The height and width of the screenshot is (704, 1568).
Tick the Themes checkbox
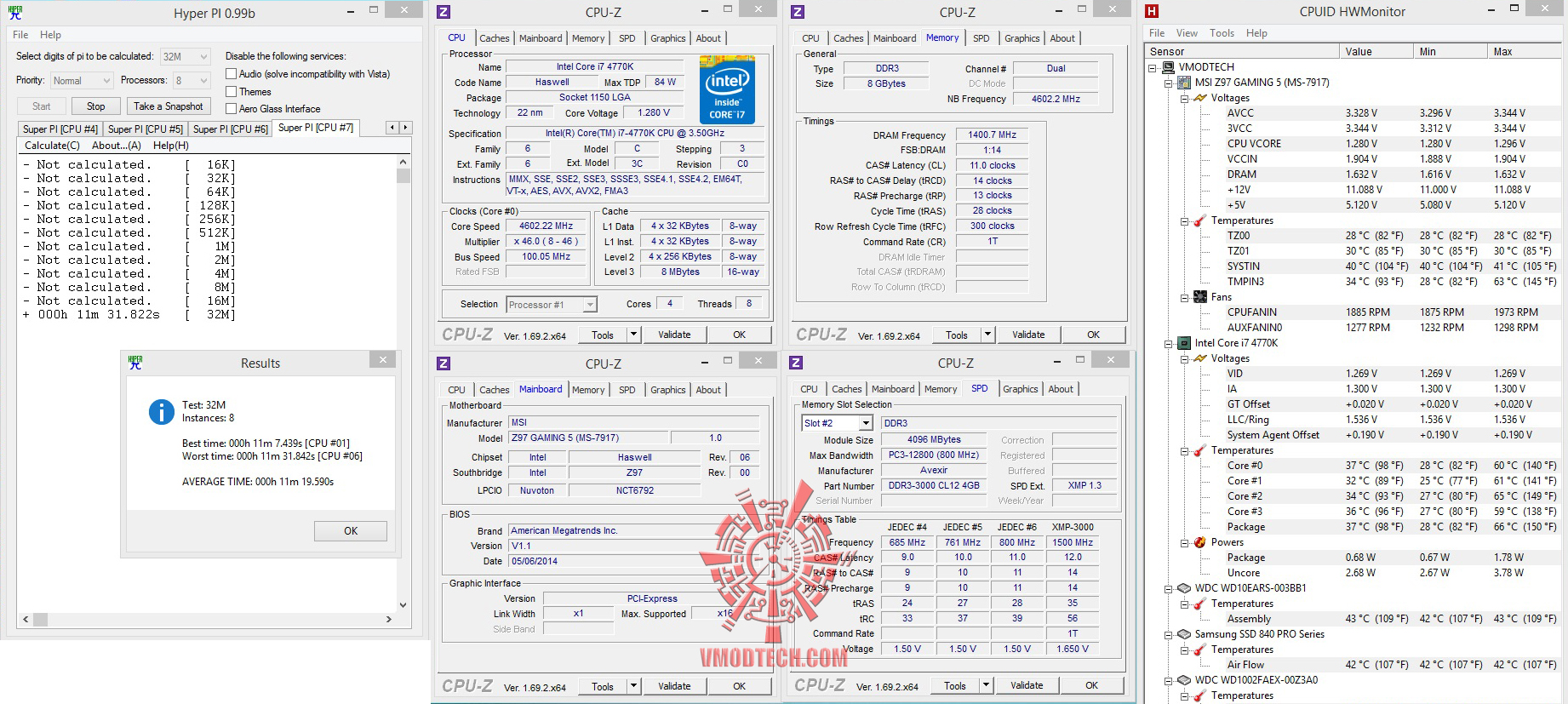click(231, 92)
